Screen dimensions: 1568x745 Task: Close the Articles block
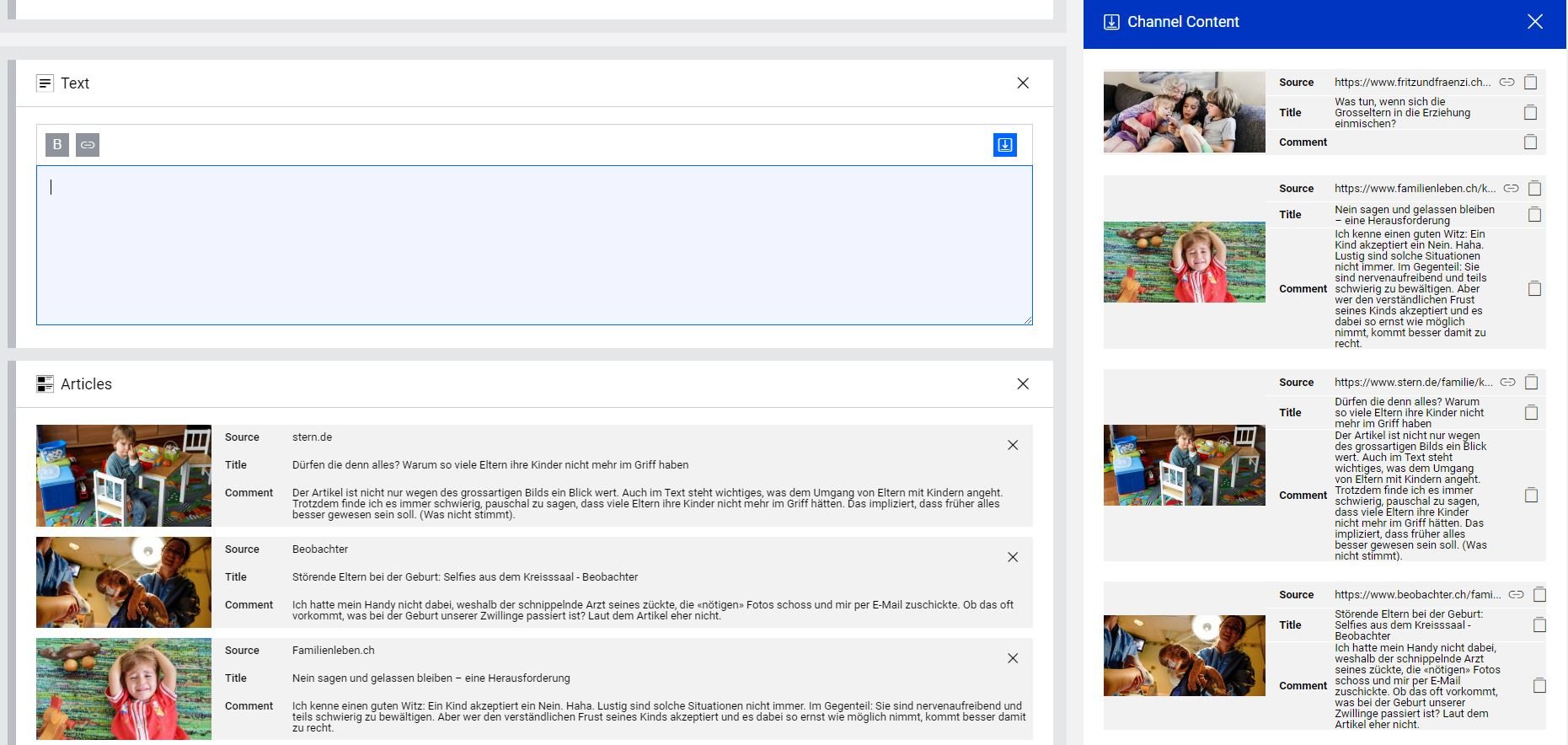point(1023,383)
